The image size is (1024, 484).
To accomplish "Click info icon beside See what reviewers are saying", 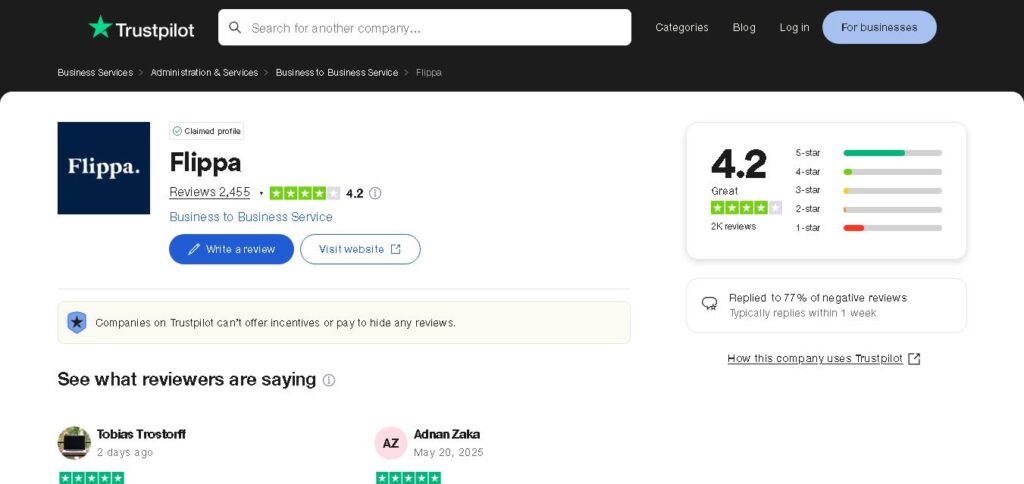I will [329, 380].
